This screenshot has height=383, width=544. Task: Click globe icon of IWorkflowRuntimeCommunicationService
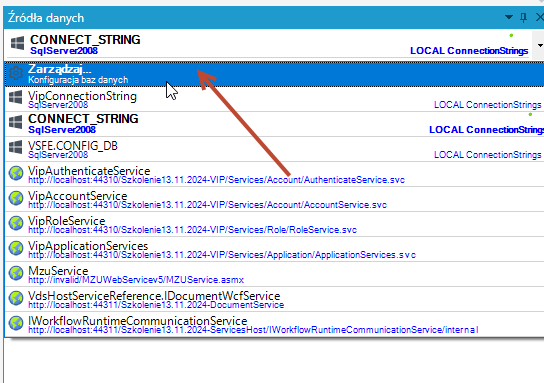click(16, 323)
